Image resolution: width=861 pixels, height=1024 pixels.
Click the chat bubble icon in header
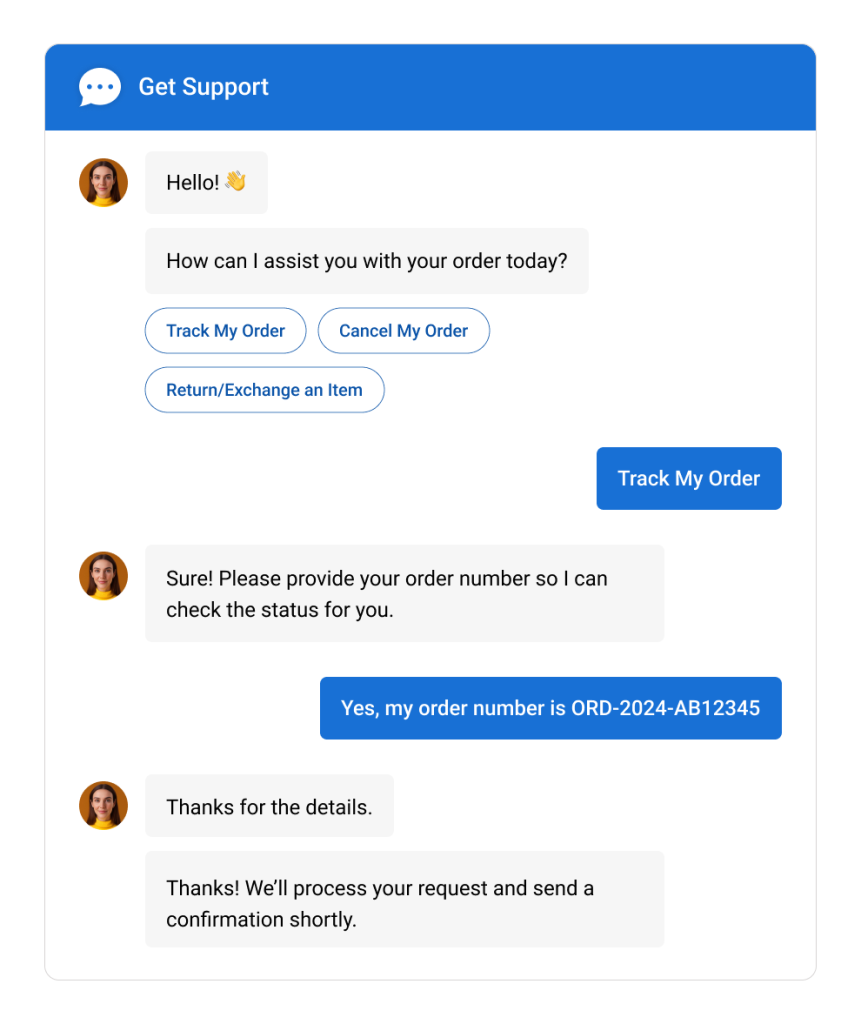click(100, 86)
